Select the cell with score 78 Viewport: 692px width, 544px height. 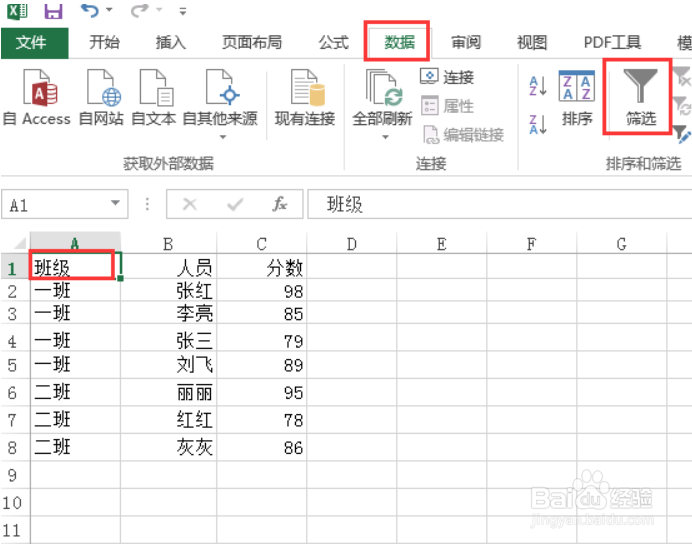(x=262, y=420)
